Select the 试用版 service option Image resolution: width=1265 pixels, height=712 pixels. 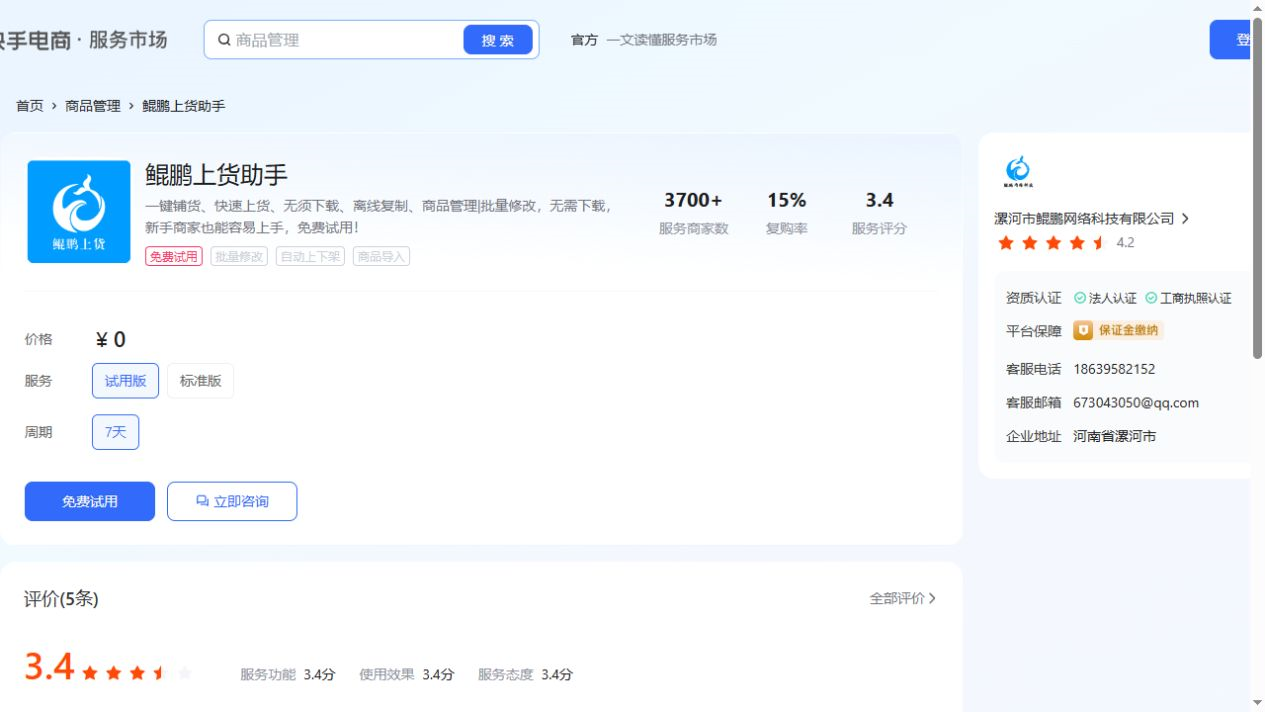[x=125, y=381]
